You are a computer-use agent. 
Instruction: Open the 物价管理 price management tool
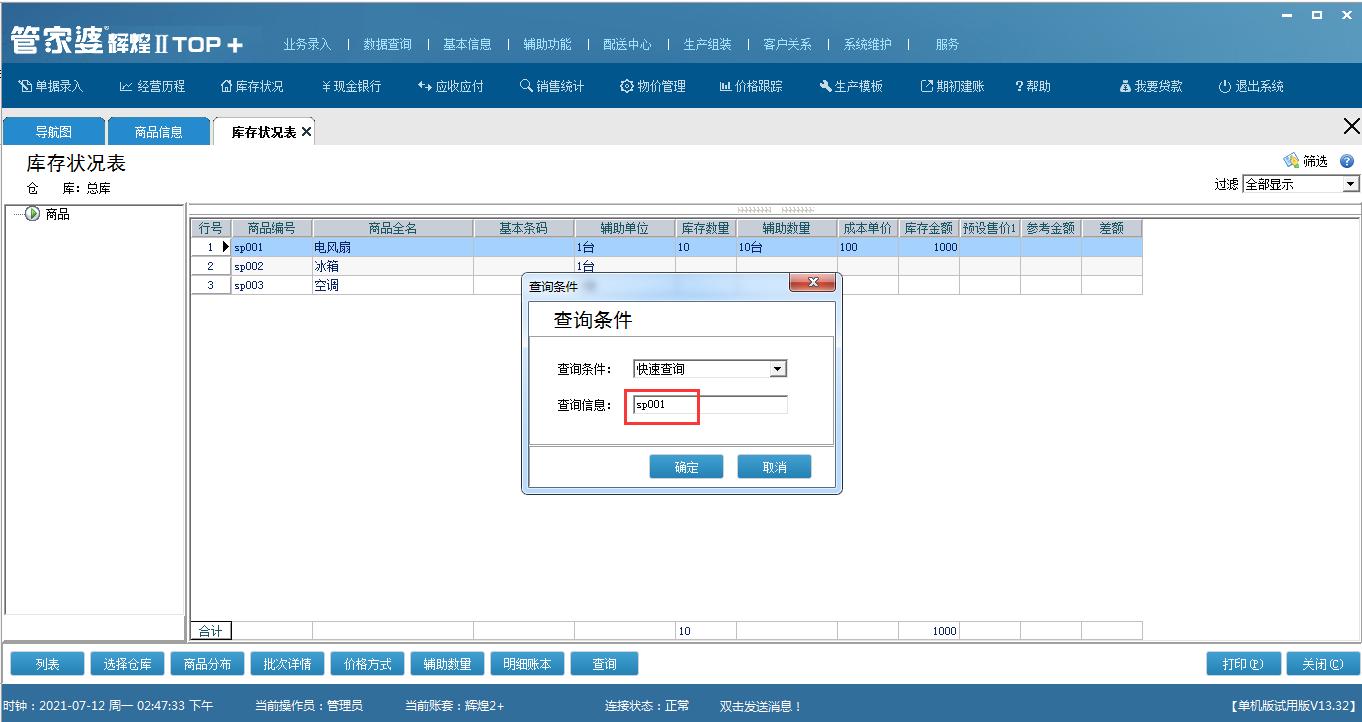click(x=652, y=86)
